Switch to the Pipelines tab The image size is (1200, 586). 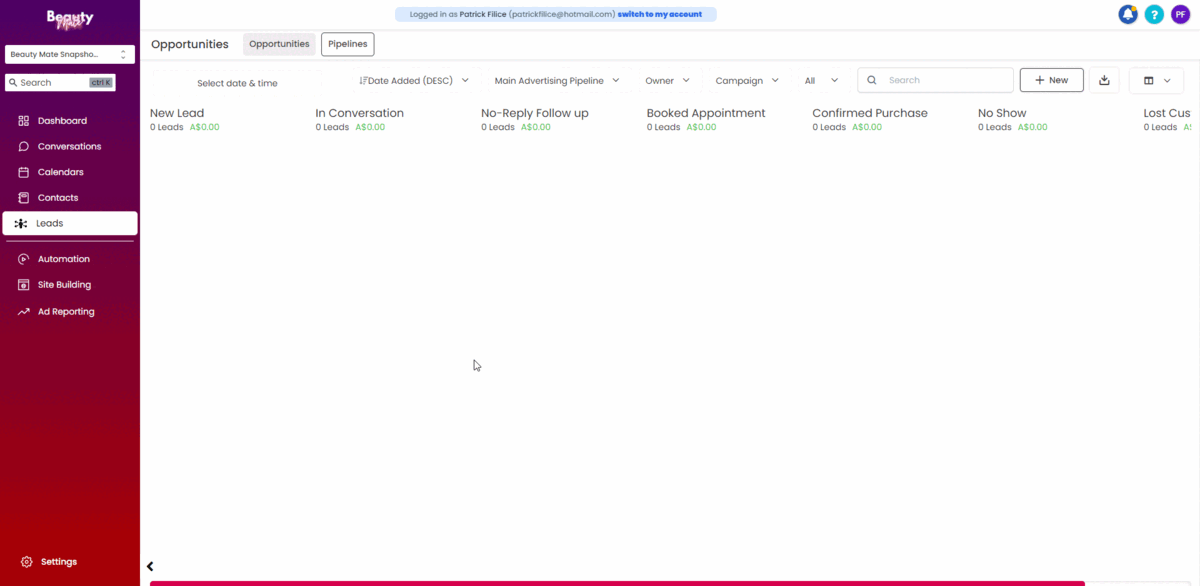click(347, 44)
